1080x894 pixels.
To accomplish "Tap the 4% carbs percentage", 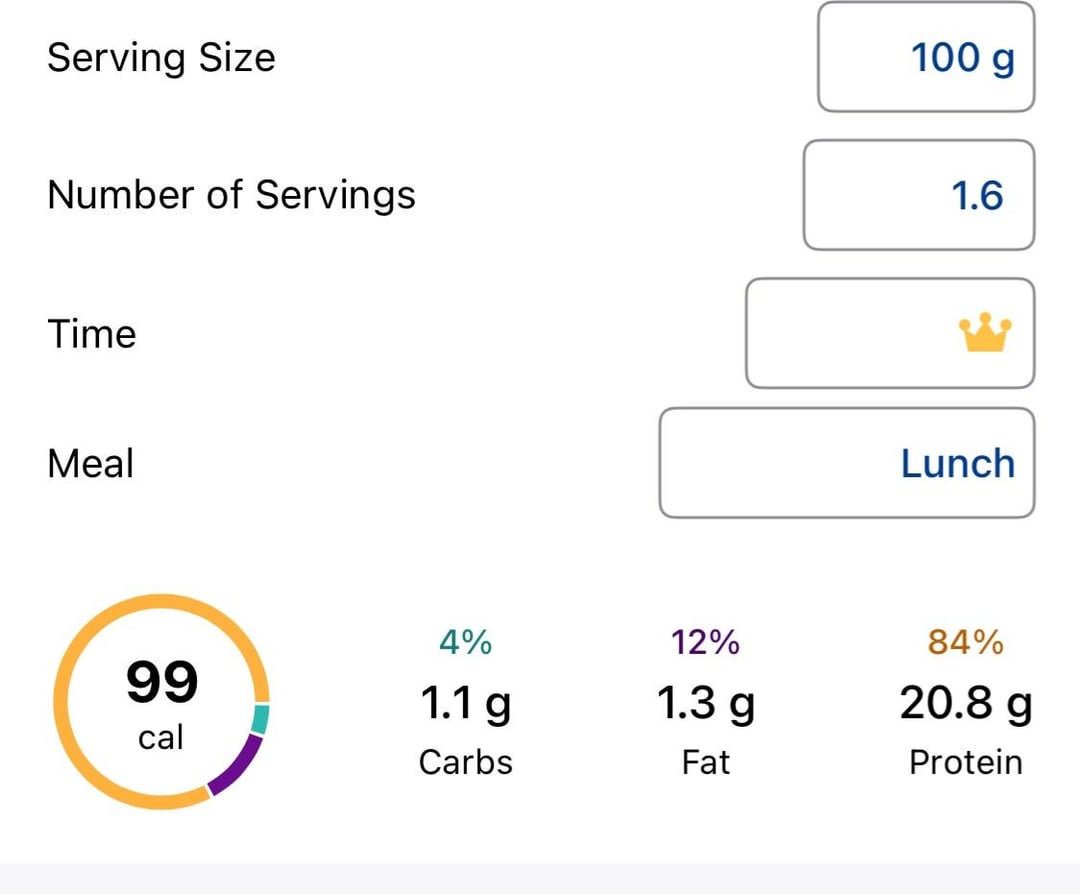I will [466, 642].
